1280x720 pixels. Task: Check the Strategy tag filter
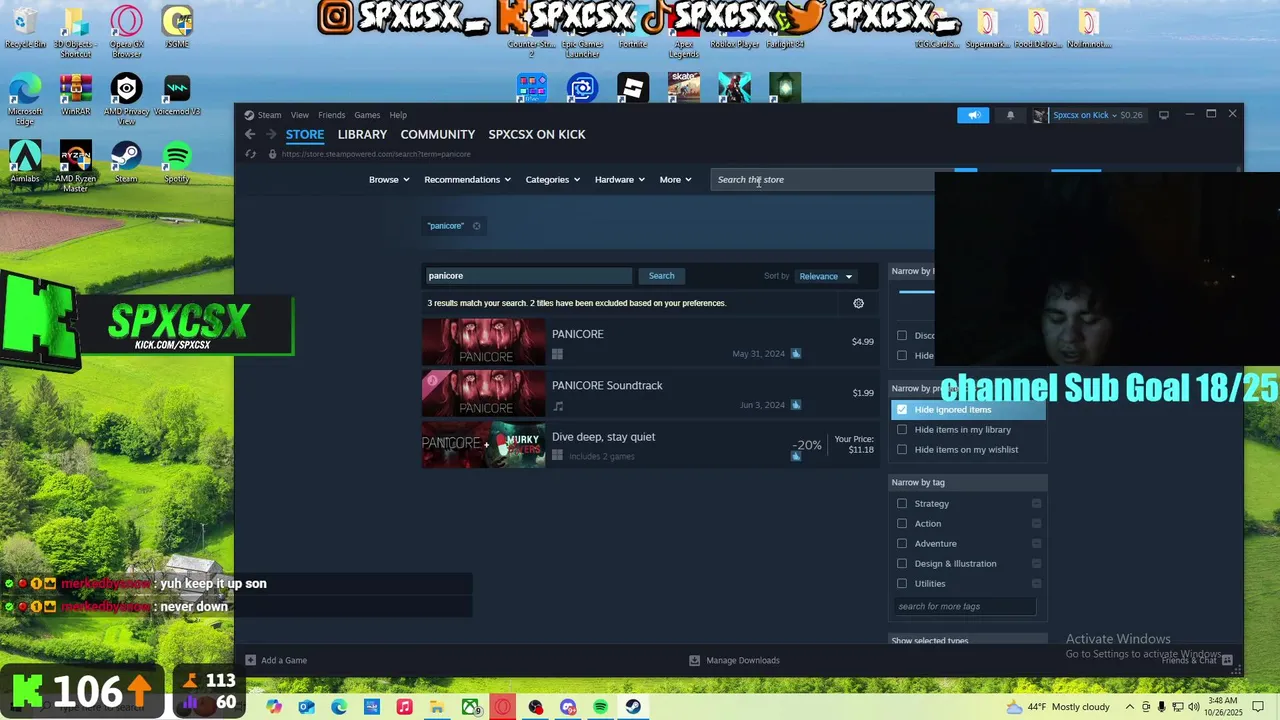[x=902, y=503]
